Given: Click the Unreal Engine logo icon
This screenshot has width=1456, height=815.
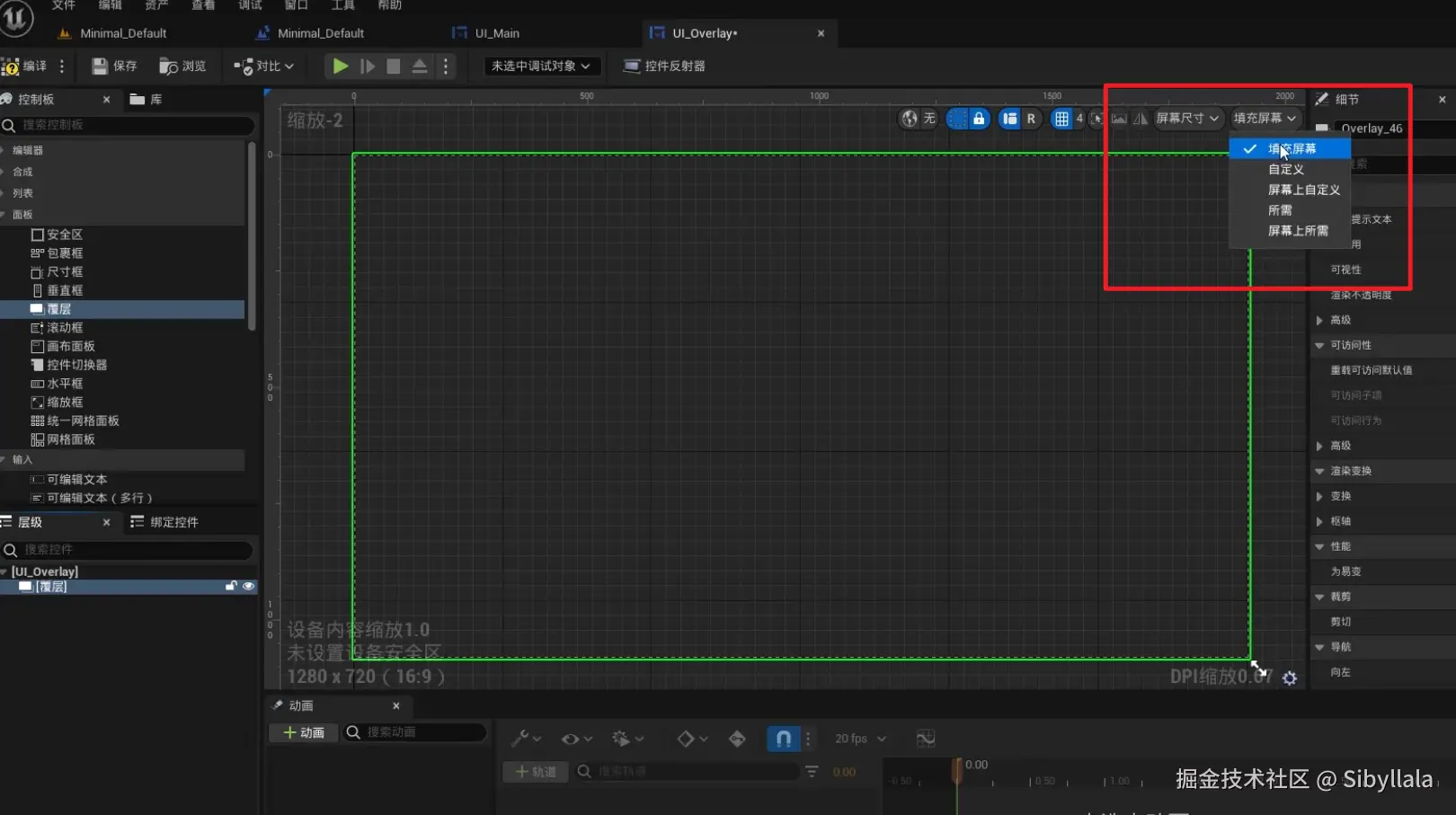Looking at the screenshot, I should click(16, 18).
